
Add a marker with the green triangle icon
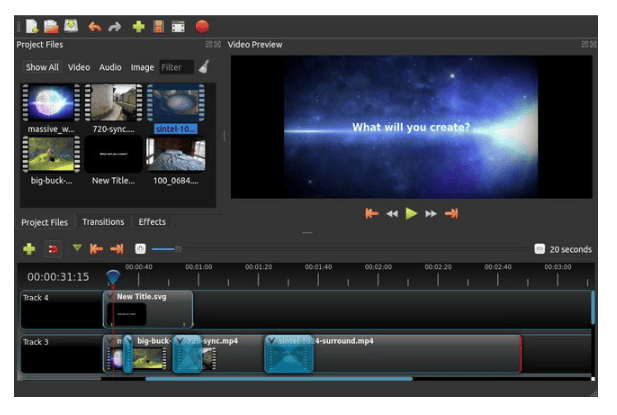coord(77,247)
